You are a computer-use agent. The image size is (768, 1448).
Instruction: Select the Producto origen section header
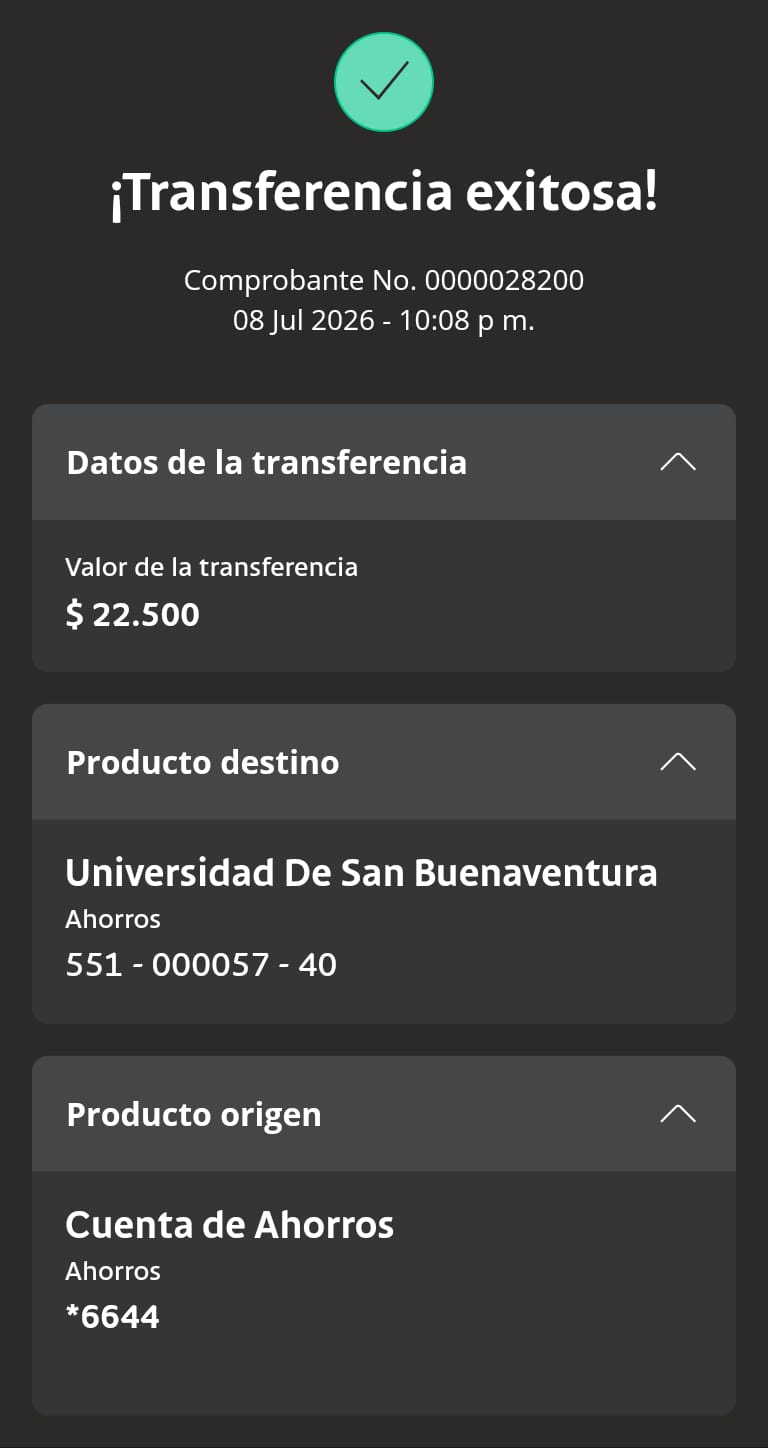click(x=384, y=1114)
